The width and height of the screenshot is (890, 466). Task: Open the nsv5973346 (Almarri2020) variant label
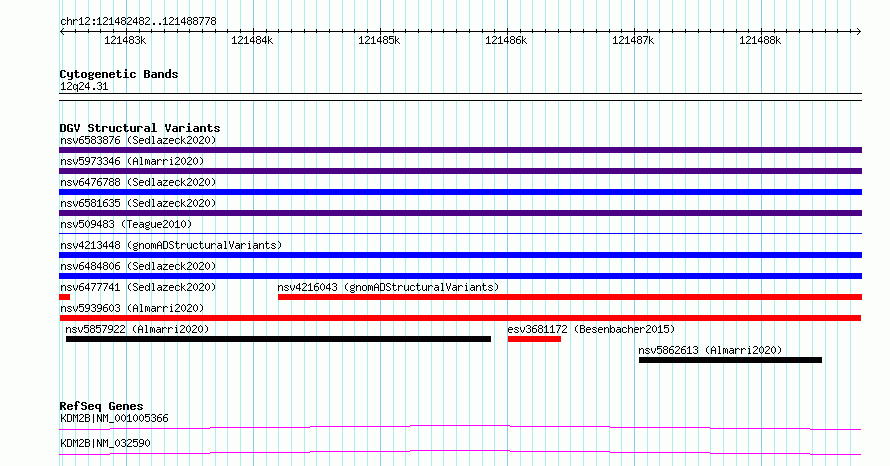[x=132, y=161]
